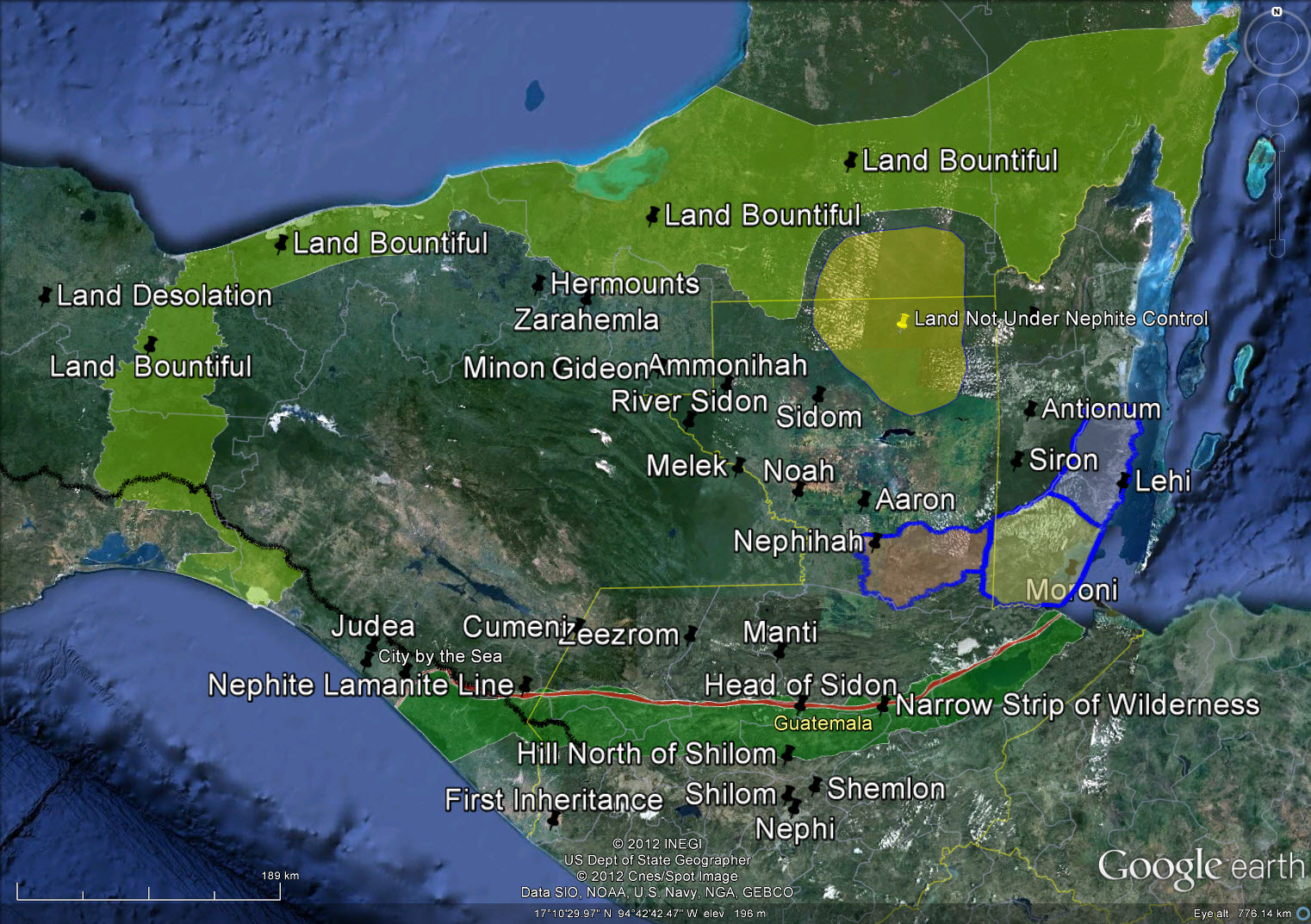Screen dimensions: 1311x924
Task: Click the Narrow Strip of Wilderness pin
Action: click(x=883, y=704)
